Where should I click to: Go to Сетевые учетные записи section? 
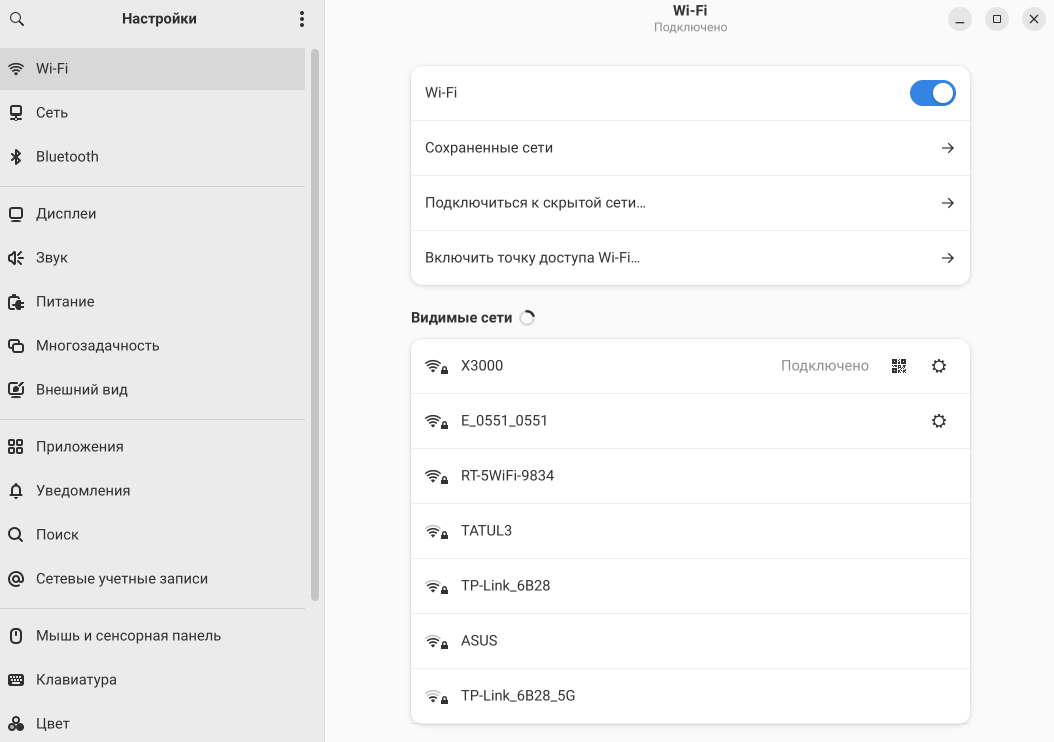click(121, 579)
